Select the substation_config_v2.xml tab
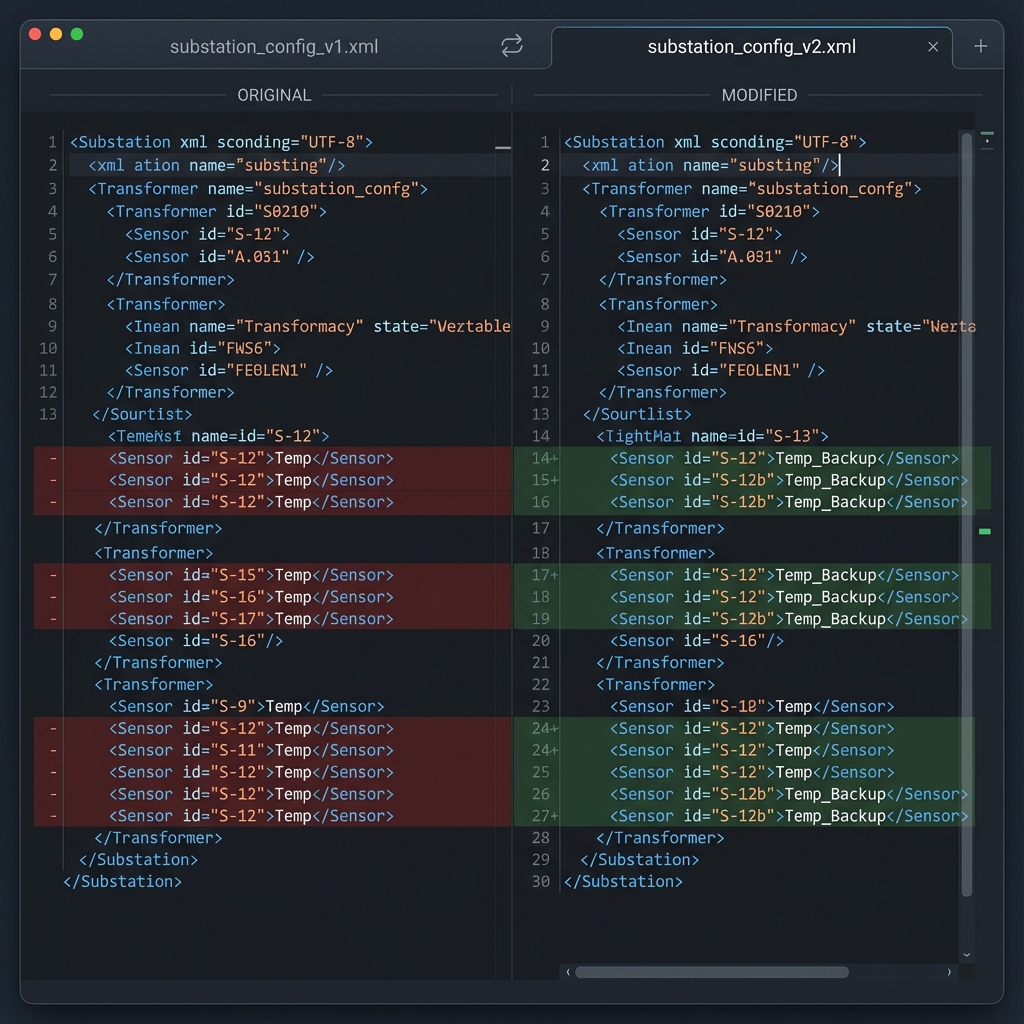 (x=751, y=47)
